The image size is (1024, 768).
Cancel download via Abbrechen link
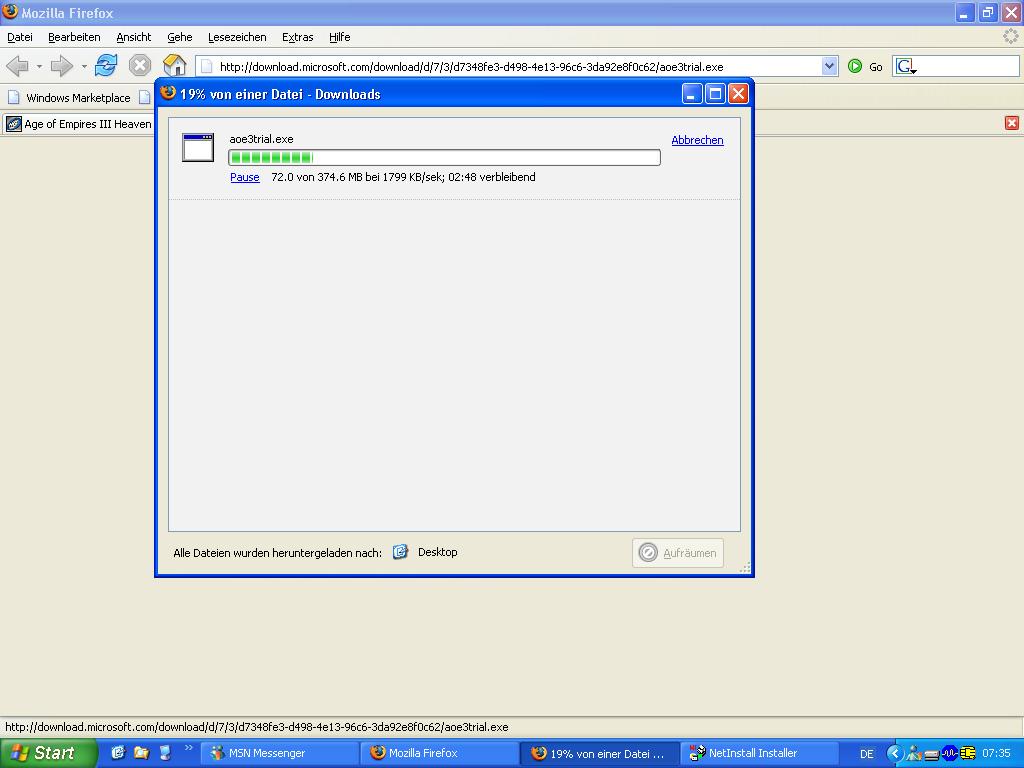tap(697, 140)
